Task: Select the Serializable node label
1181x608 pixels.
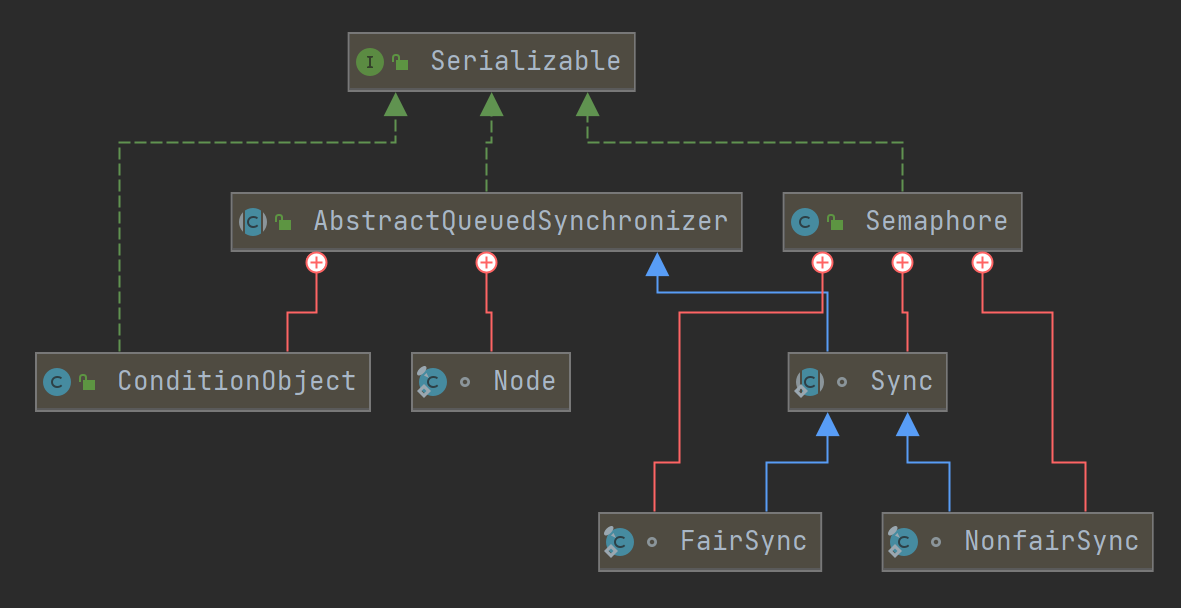Action: tap(525, 62)
